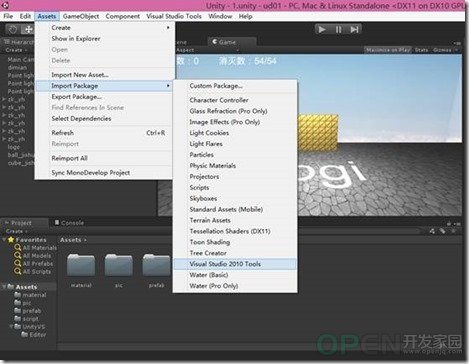This screenshot has height=364, width=469.
Task: Click the Pause button in toolbar
Action: click(338, 29)
